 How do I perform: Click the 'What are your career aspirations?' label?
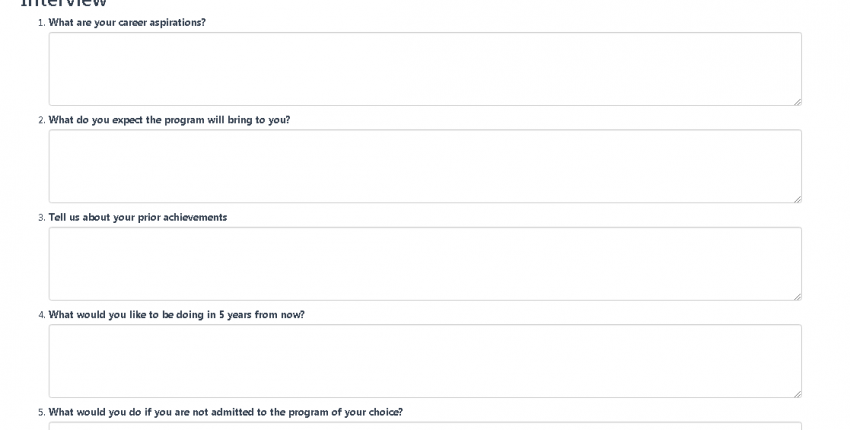coord(127,22)
